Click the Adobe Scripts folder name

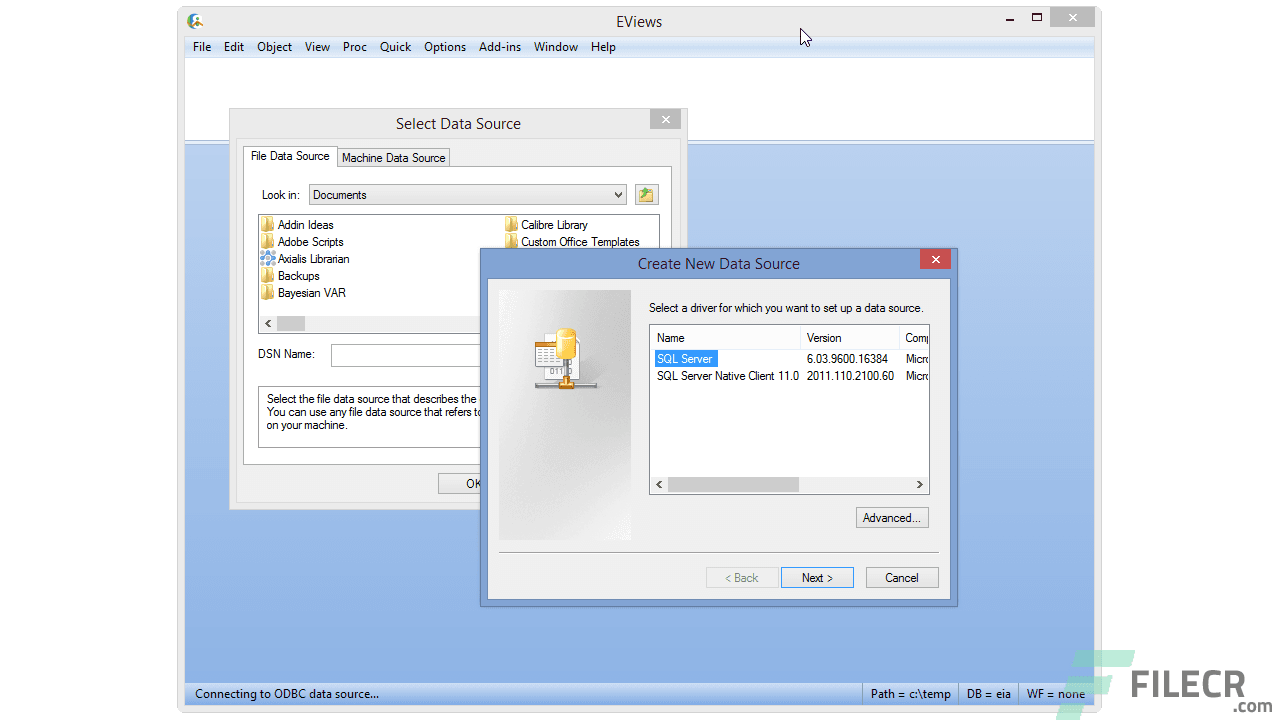coord(311,242)
